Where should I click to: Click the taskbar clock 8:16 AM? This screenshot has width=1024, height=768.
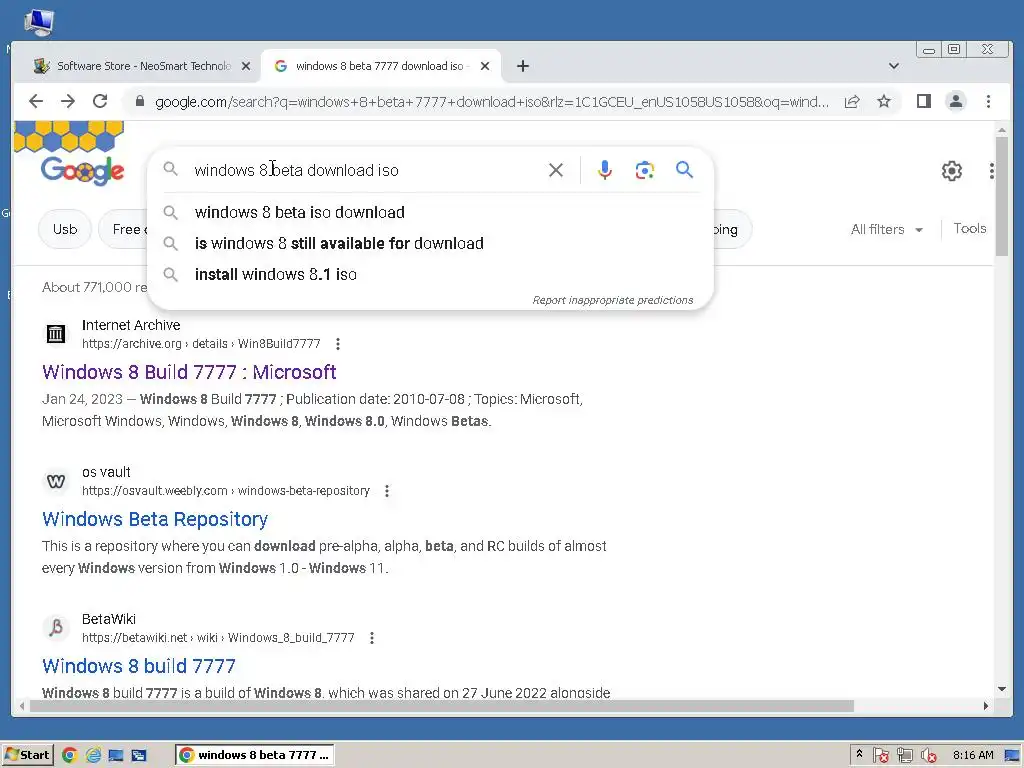pos(973,755)
